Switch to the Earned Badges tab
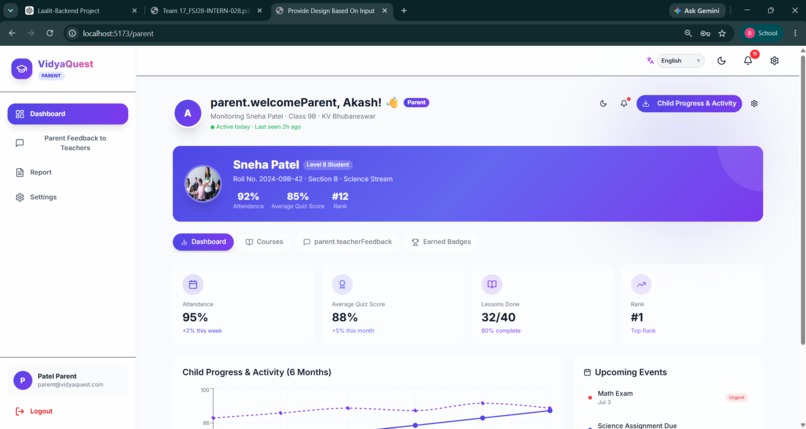 (x=442, y=241)
